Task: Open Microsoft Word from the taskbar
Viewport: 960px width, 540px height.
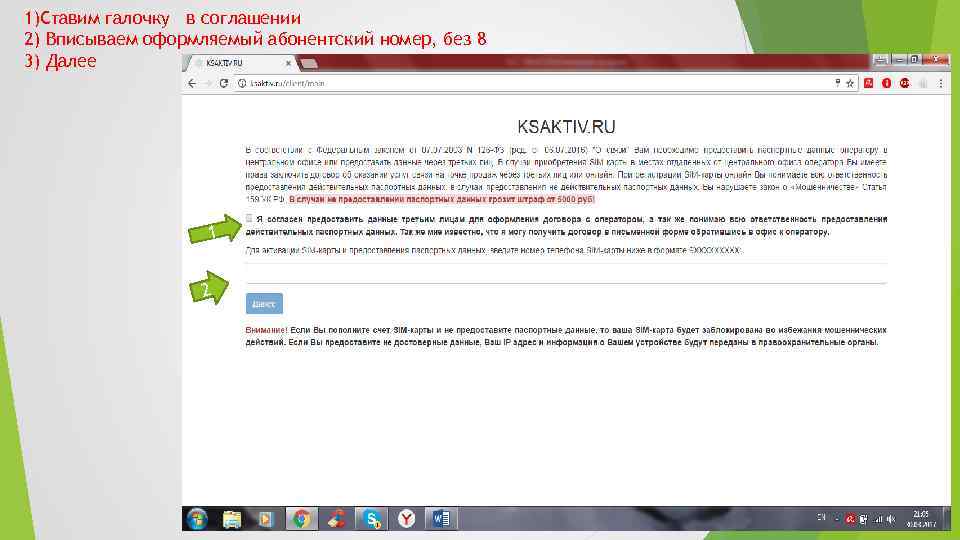Action: (441, 519)
